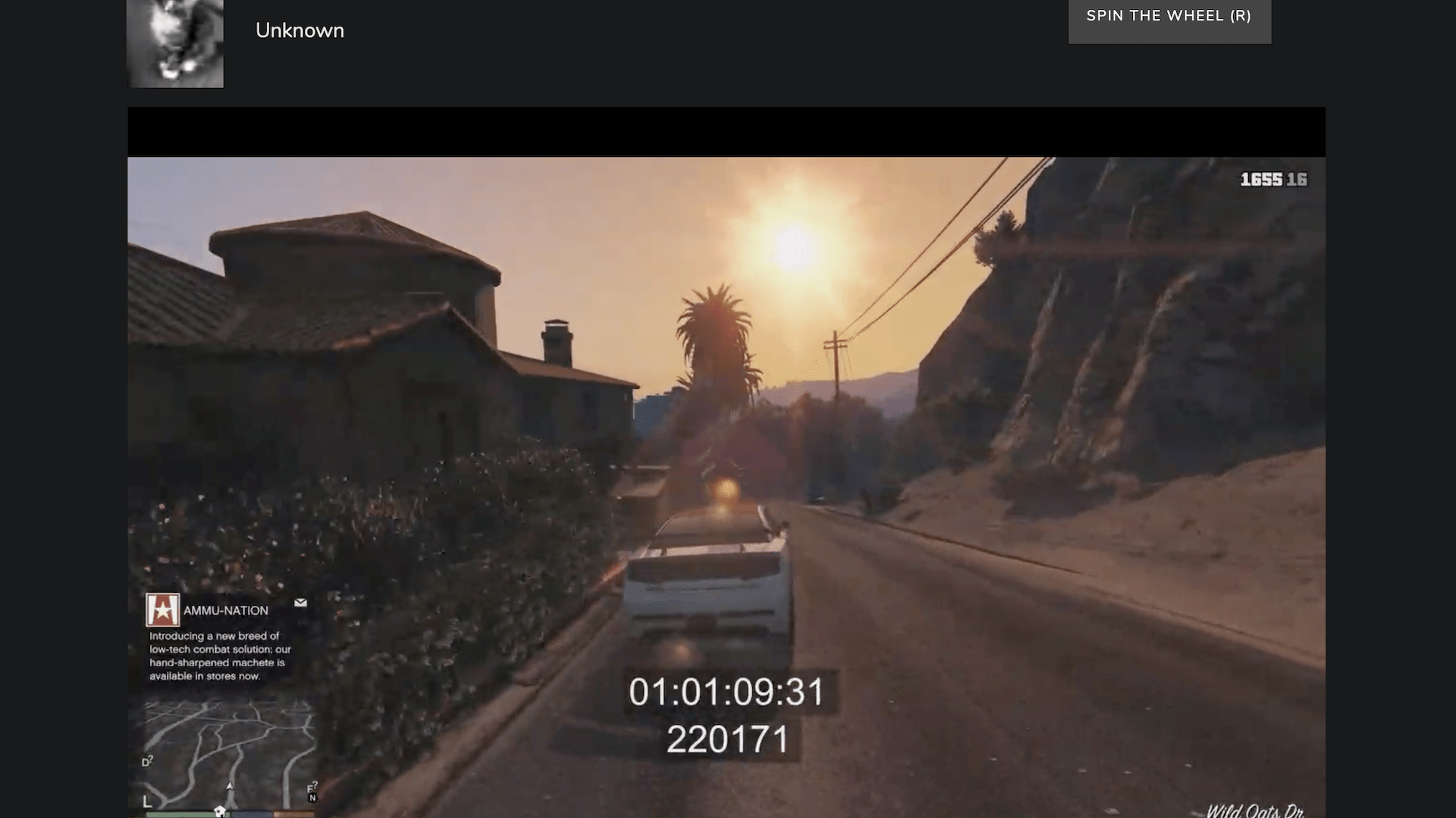Click the player arrow marker on minimap
The height and width of the screenshot is (818, 1456).
pyautogui.click(x=229, y=787)
